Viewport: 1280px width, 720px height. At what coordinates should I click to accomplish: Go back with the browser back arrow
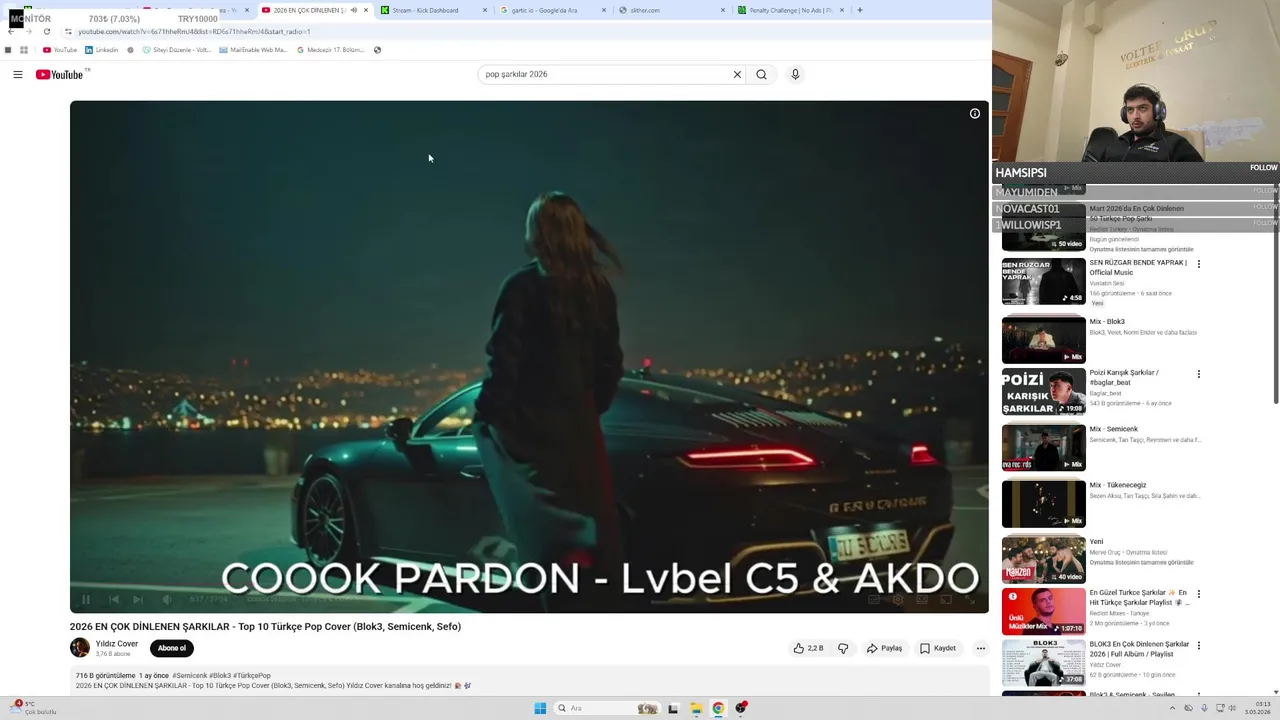11,32
